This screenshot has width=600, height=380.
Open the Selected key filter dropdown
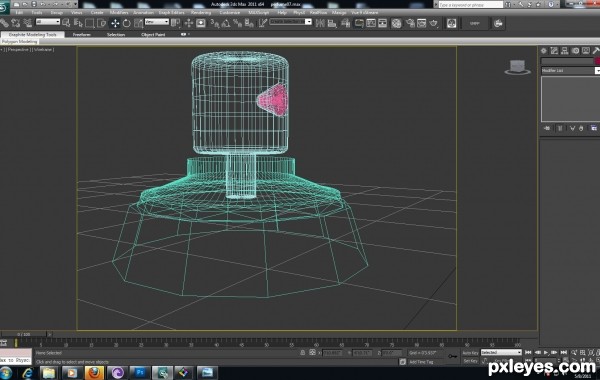[x=501, y=352]
